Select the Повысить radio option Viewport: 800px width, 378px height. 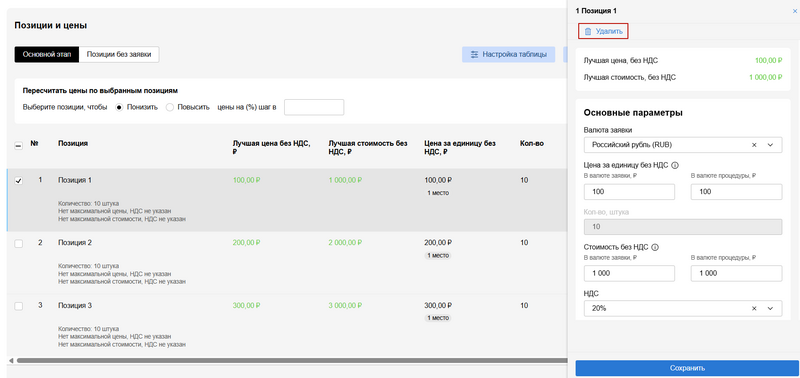coord(170,108)
